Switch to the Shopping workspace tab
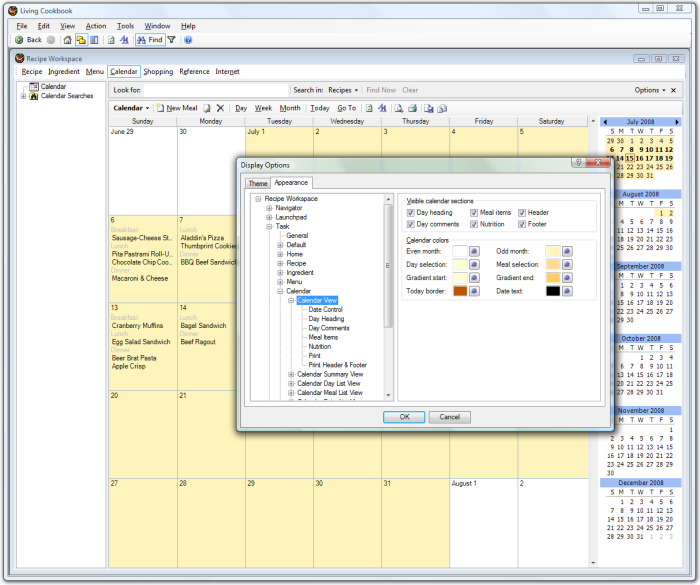Viewport: 700px width, 585px height. point(158,71)
